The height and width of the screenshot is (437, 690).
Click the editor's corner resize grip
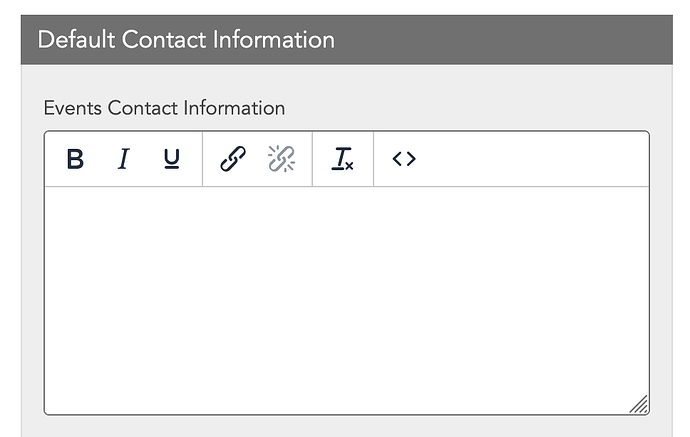(639, 404)
